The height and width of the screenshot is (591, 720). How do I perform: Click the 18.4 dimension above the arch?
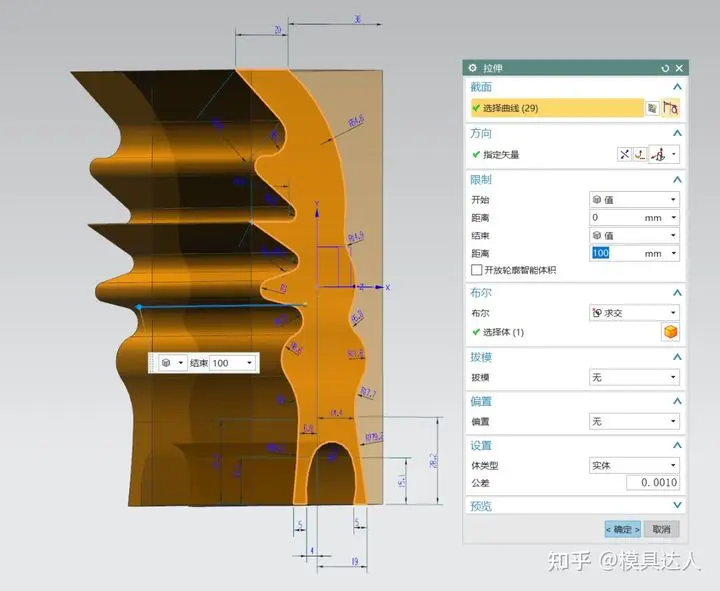click(336, 413)
